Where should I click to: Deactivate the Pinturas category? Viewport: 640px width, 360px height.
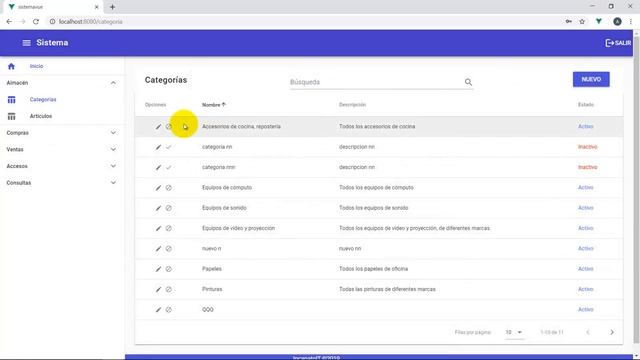[169, 289]
